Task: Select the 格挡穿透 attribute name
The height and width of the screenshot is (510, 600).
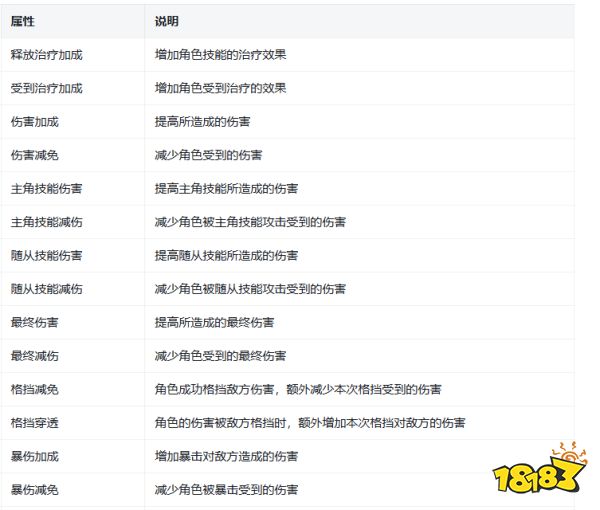Action: click(34, 423)
